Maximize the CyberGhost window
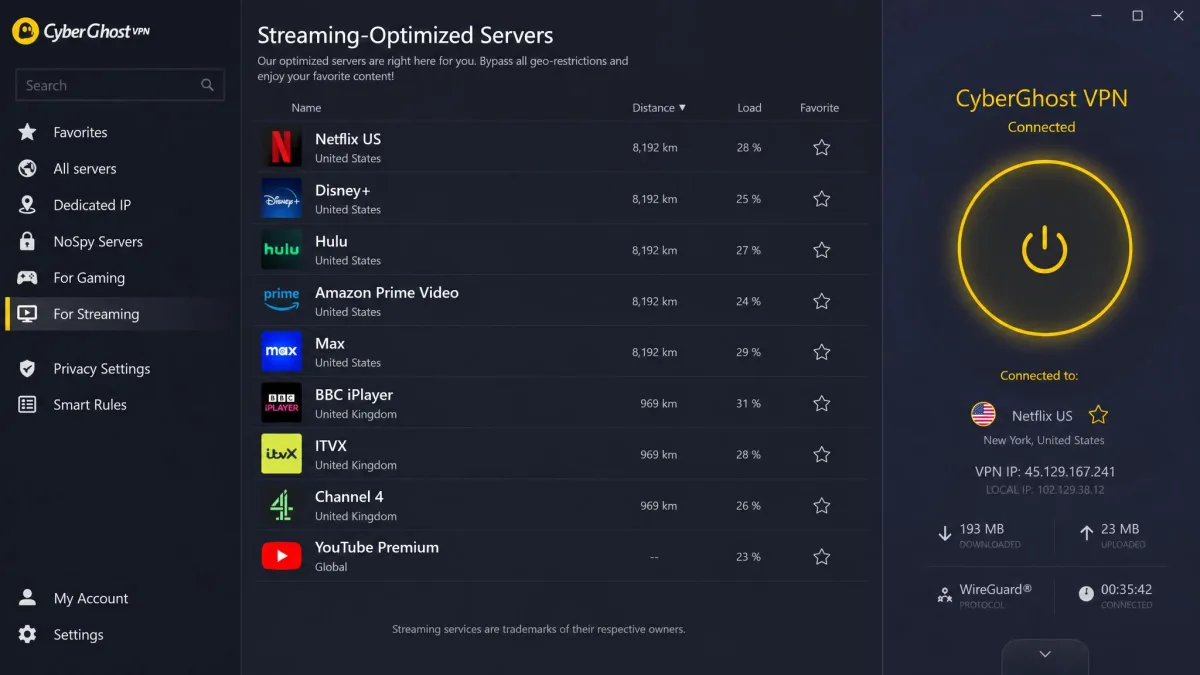 1137,16
